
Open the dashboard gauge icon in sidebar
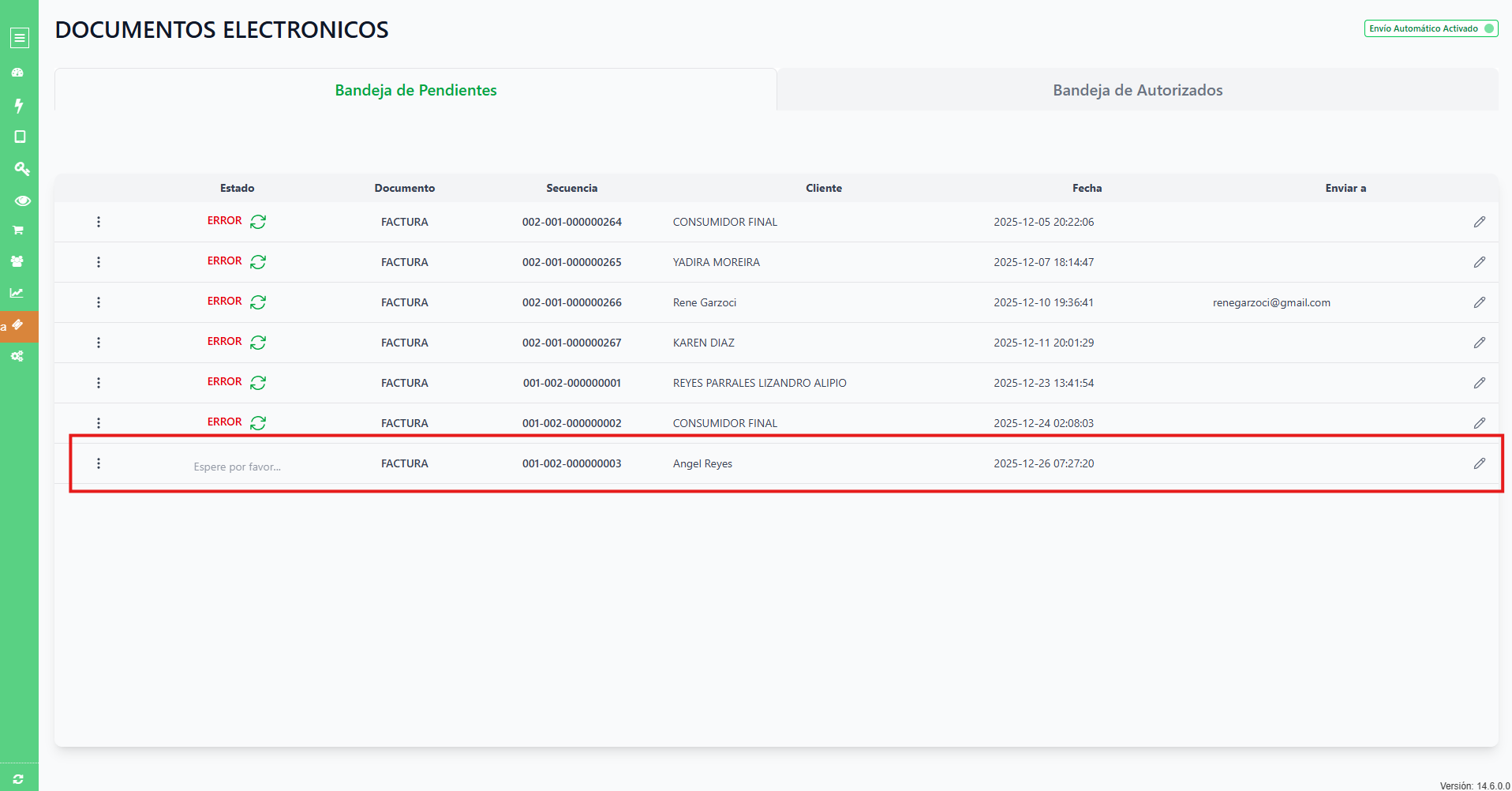[18, 73]
